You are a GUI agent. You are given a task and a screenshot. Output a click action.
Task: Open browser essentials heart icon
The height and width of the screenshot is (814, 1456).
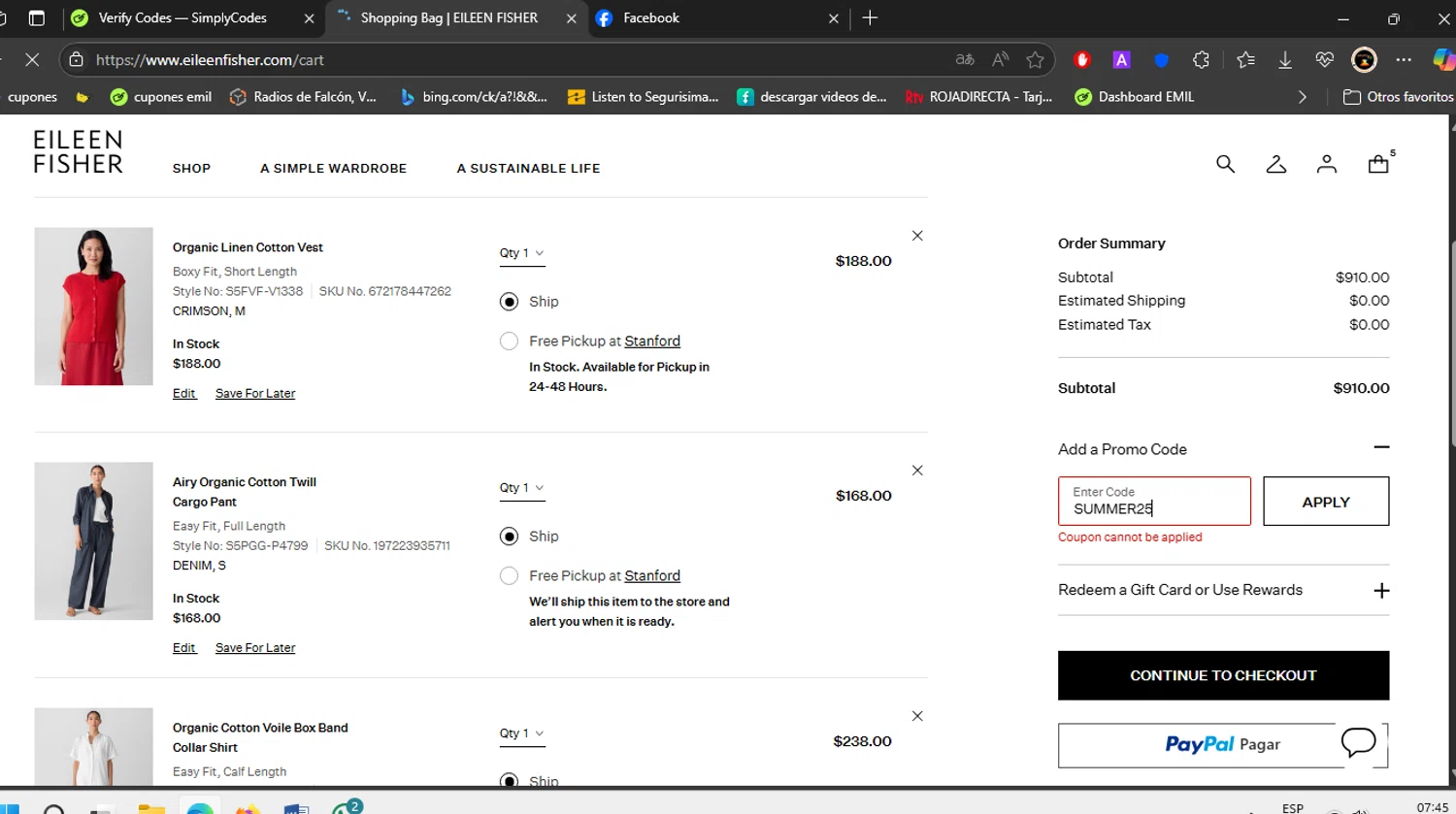pos(1325,60)
